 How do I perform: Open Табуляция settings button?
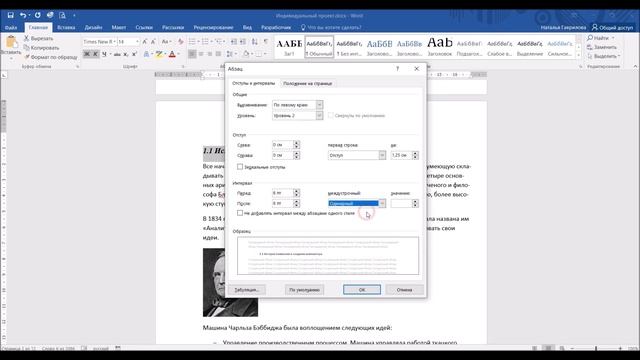click(247, 289)
